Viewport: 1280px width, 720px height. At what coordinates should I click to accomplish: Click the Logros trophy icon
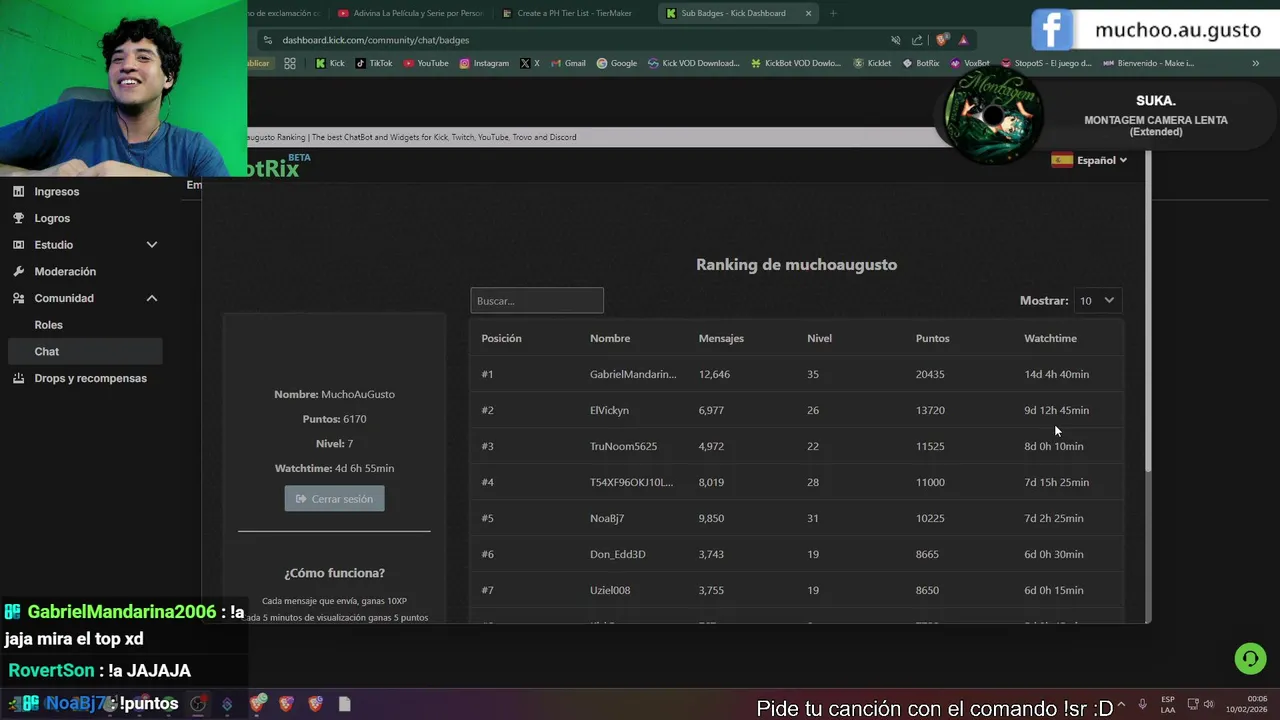19,218
